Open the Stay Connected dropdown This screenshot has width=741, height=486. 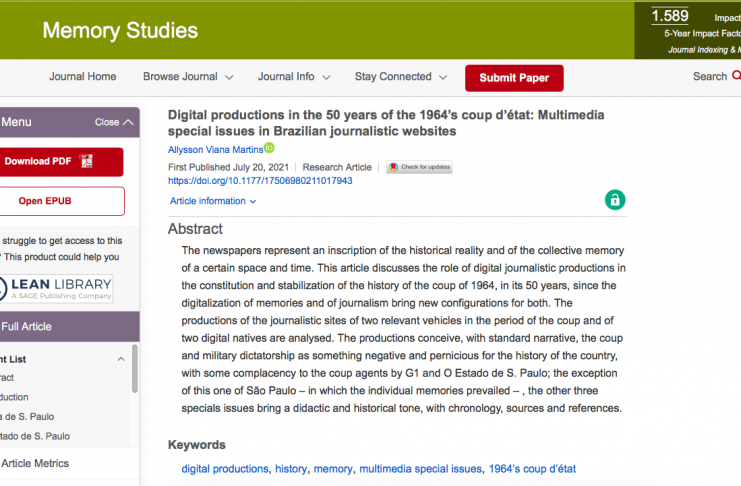click(399, 77)
